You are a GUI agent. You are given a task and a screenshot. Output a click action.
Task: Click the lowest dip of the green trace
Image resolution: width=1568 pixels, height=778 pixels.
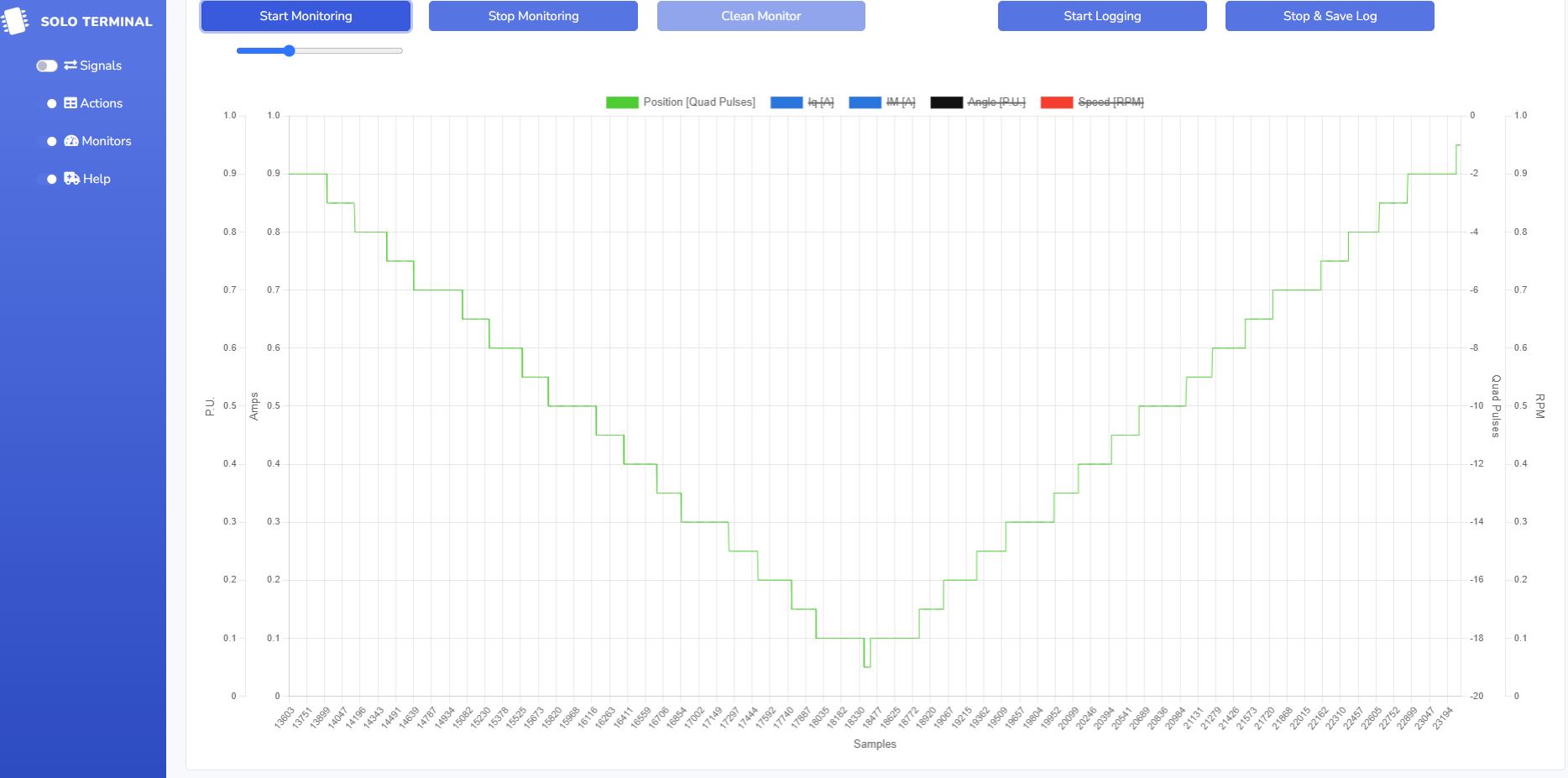(867, 667)
